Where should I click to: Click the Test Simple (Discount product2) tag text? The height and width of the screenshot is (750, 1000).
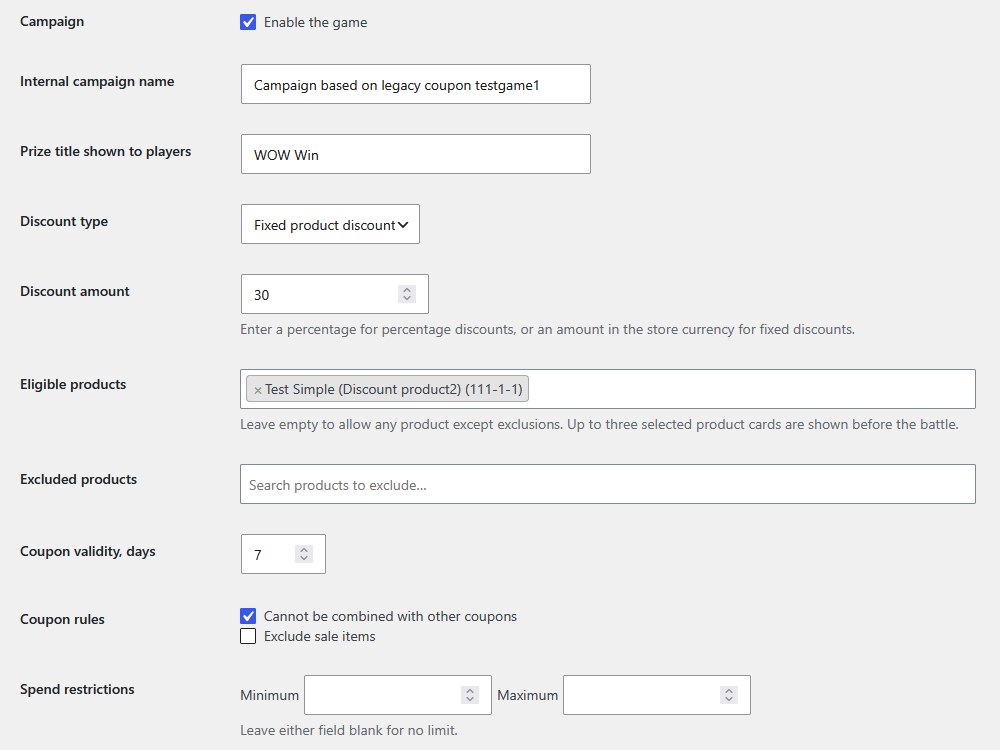393,389
